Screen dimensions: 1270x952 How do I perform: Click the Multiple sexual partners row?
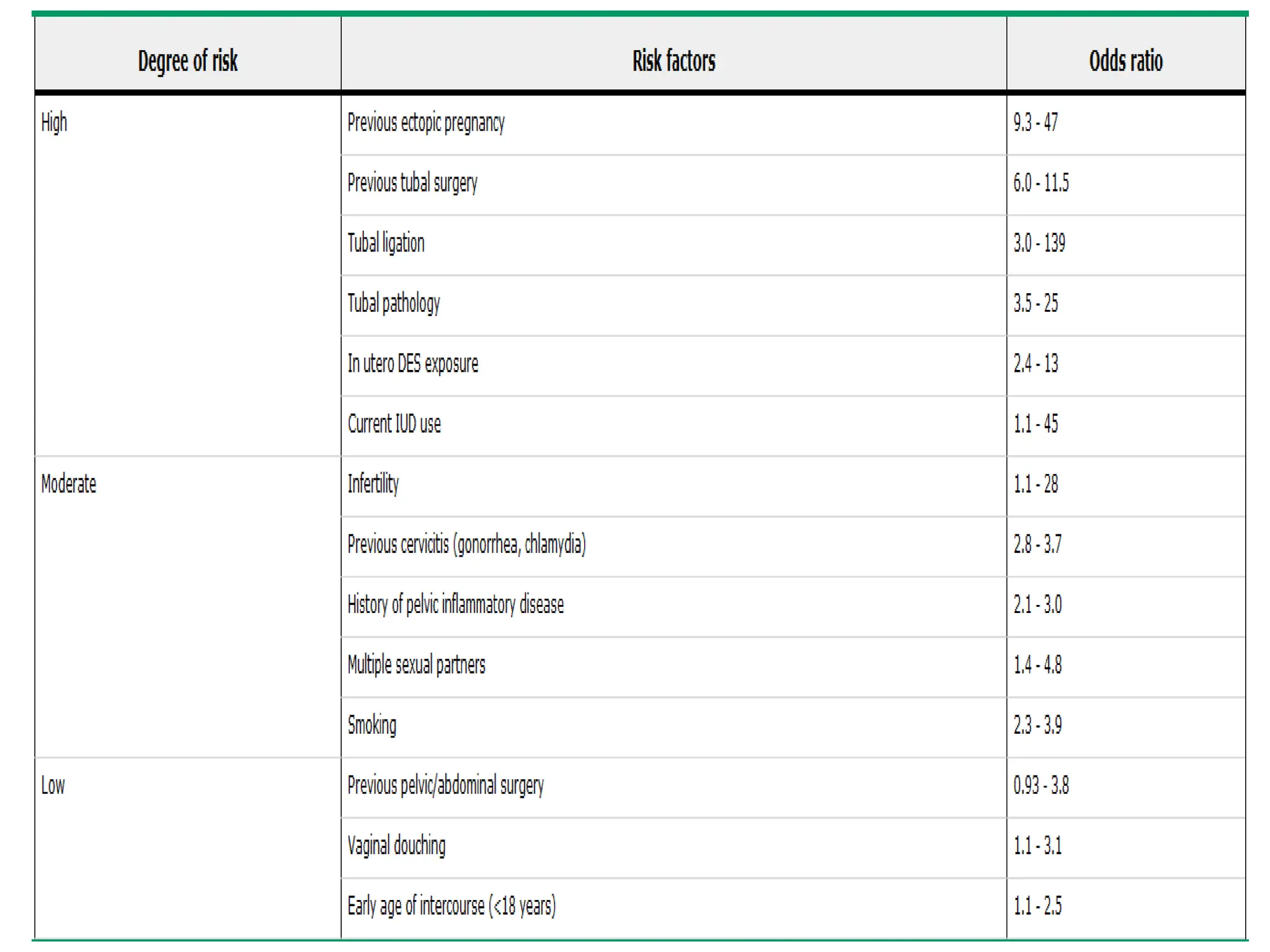416,664
